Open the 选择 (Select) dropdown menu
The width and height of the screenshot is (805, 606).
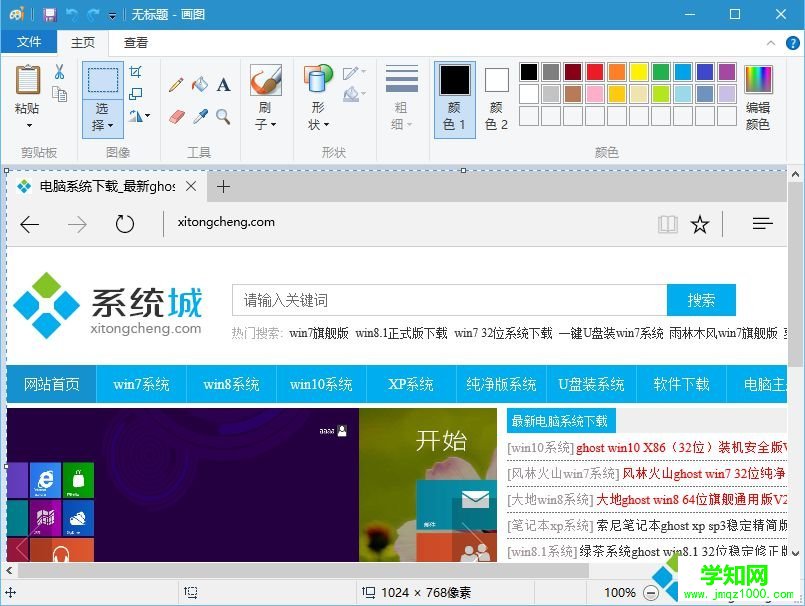click(x=105, y=115)
